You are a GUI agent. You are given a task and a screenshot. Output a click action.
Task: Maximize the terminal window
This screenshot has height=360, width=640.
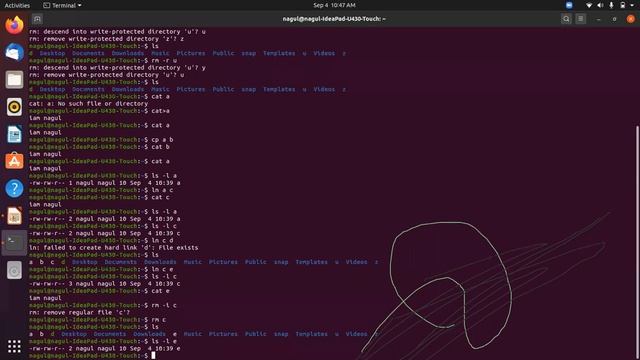click(x=614, y=19)
